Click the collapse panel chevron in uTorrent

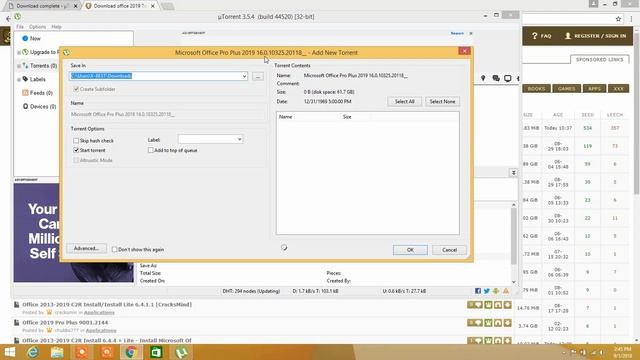(x=513, y=173)
